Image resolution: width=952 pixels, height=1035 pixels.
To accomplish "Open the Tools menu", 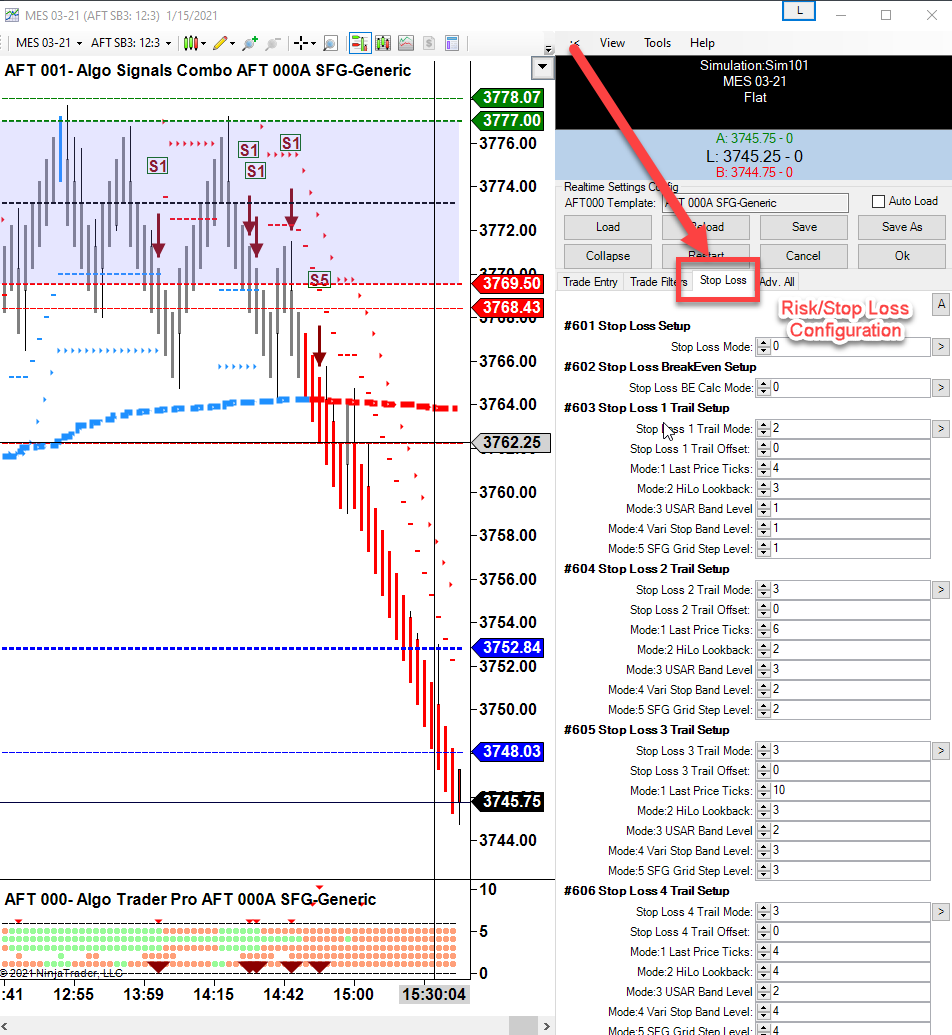I will [x=657, y=43].
